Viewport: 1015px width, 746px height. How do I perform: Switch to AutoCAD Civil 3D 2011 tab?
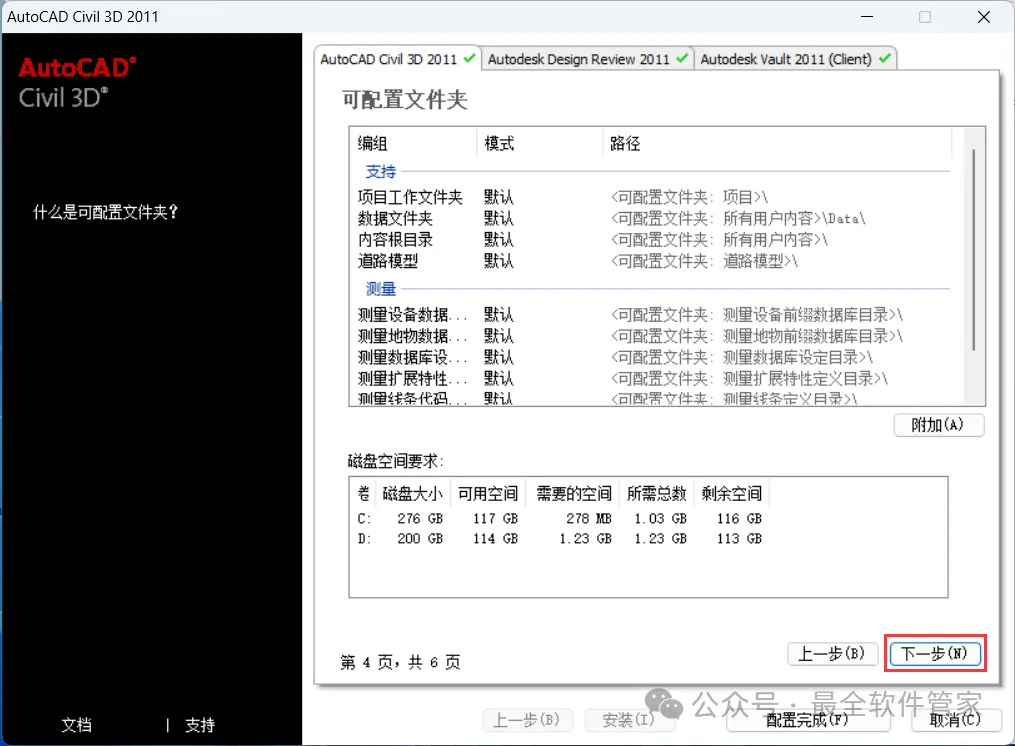[397, 59]
